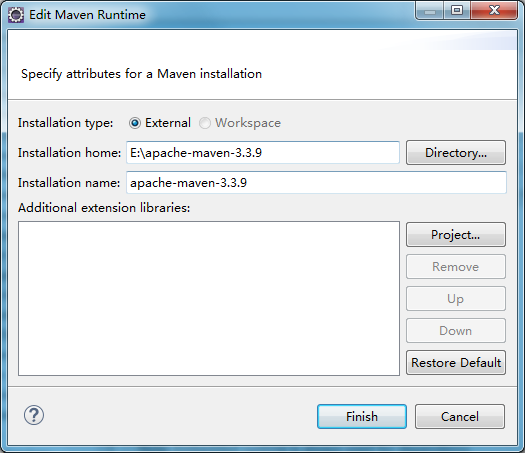Cancel the Edit Maven Runtime dialog

[460, 417]
